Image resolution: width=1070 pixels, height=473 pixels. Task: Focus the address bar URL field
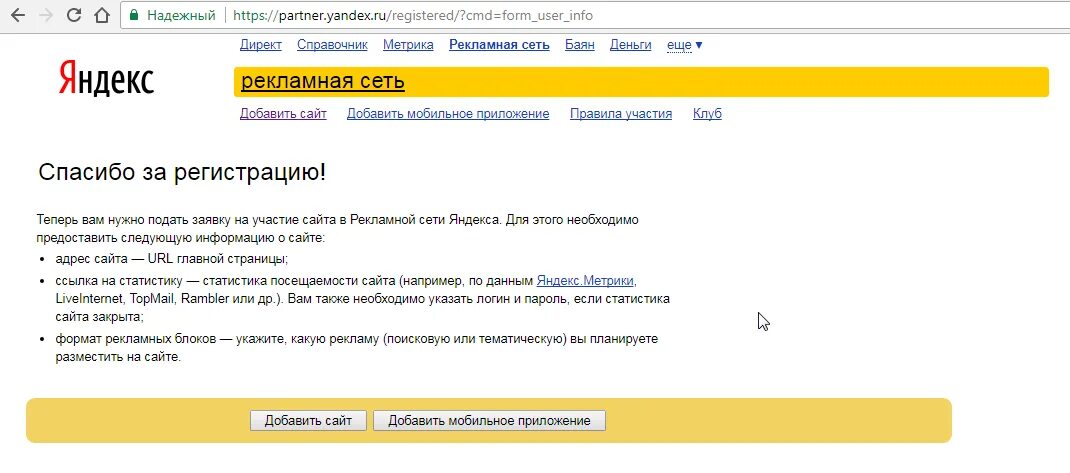coord(594,15)
